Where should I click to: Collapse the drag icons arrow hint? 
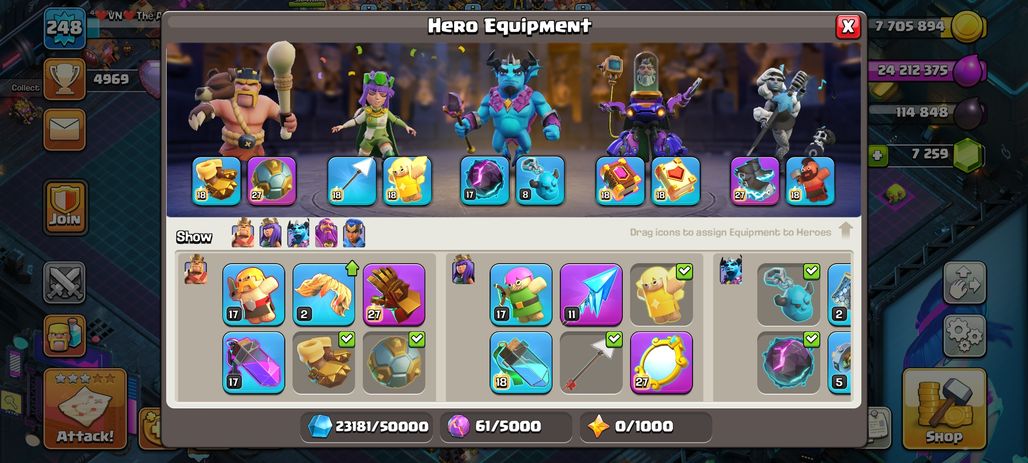pyautogui.click(x=845, y=231)
